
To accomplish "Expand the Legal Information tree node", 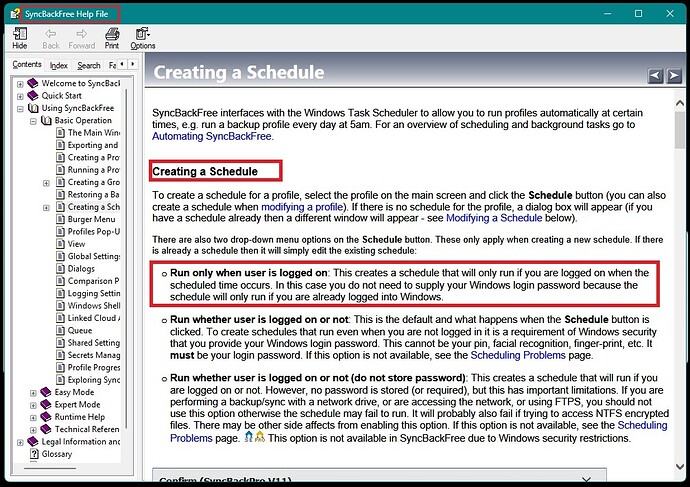I will pos(19,441).
